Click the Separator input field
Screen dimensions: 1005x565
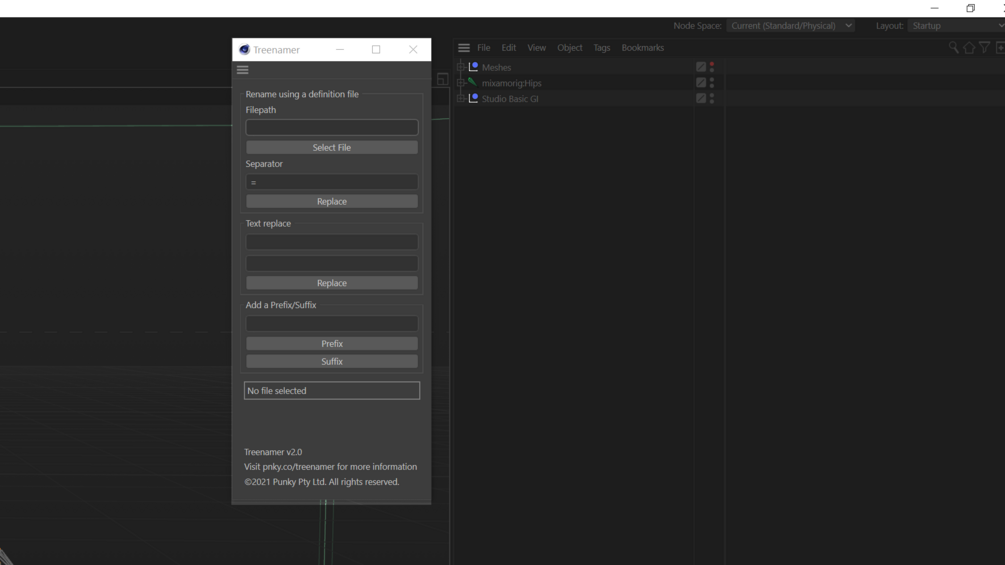331,182
